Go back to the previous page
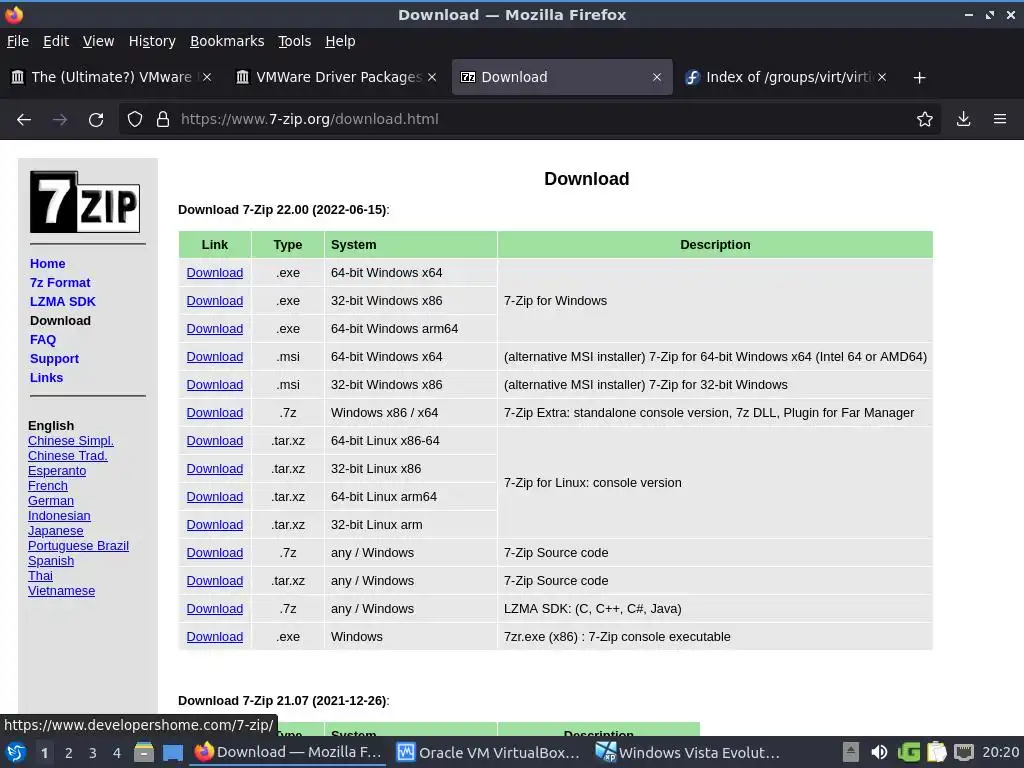This screenshot has width=1024, height=768. pos(24,120)
